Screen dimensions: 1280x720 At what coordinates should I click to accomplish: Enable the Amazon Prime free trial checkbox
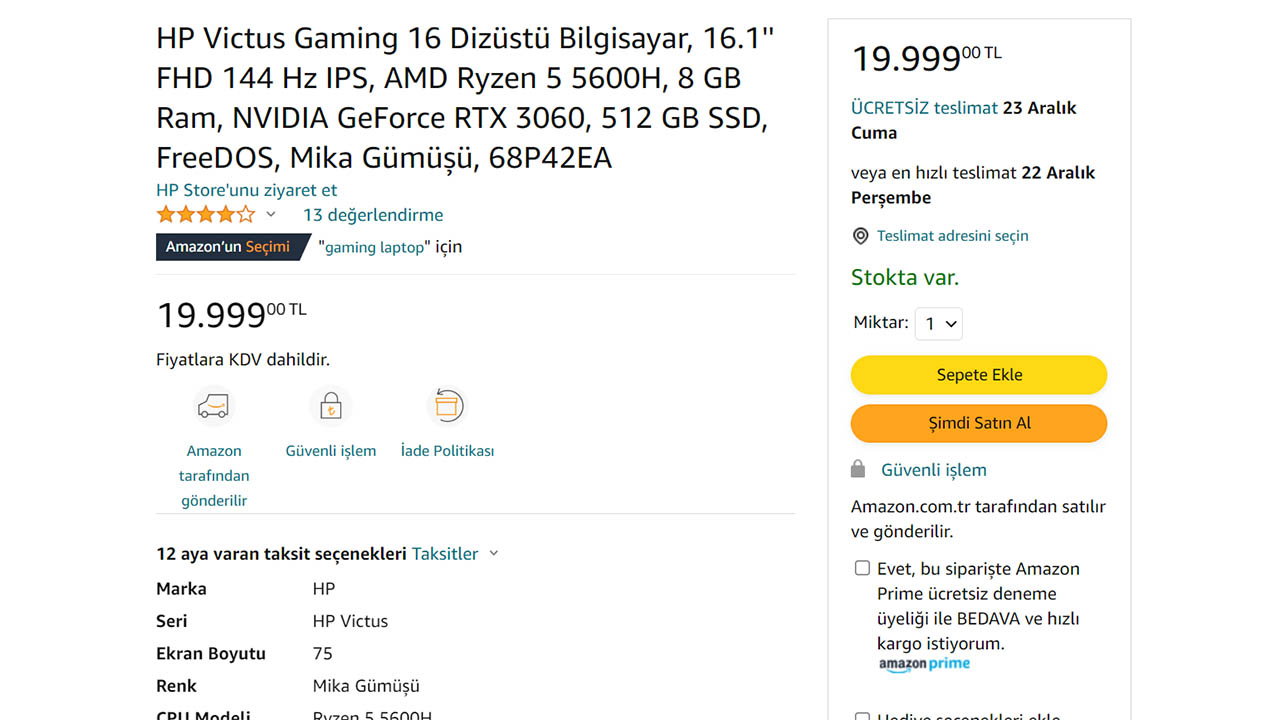[862, 567]
